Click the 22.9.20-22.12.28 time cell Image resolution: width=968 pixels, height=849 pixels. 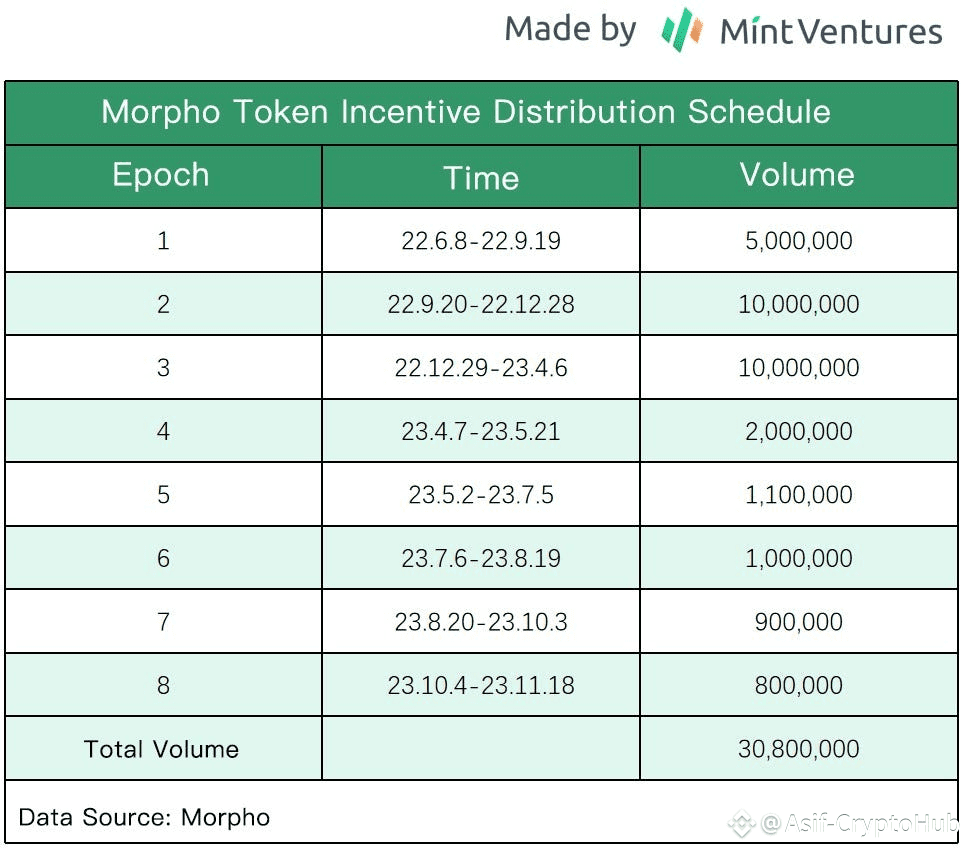481,304
